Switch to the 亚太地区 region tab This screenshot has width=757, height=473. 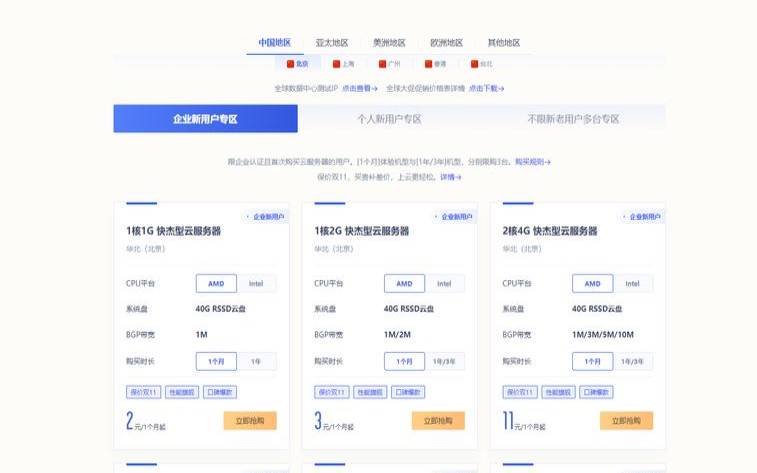pos(332,42)
